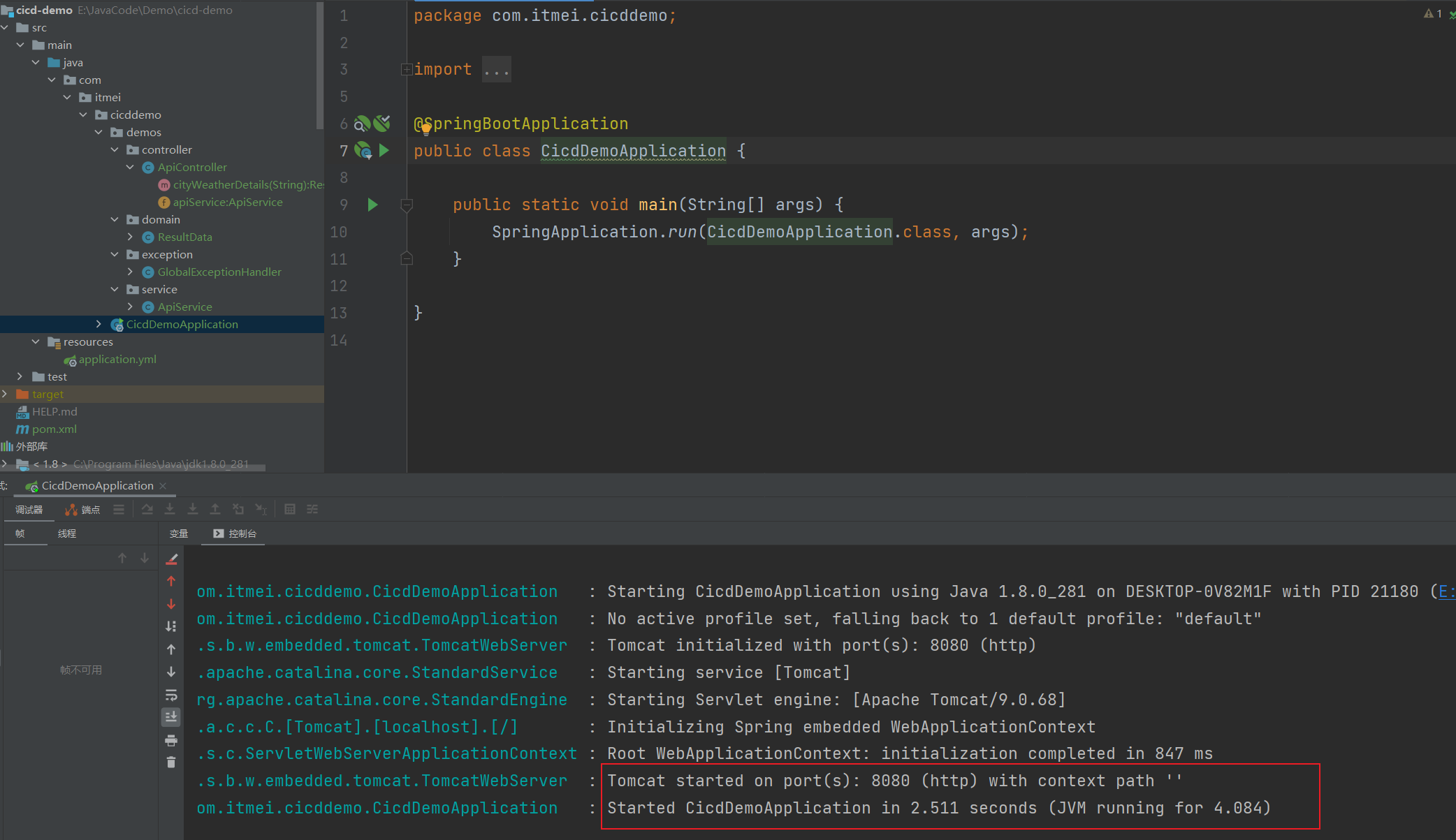Collapse the src folder

click(5, 27)
